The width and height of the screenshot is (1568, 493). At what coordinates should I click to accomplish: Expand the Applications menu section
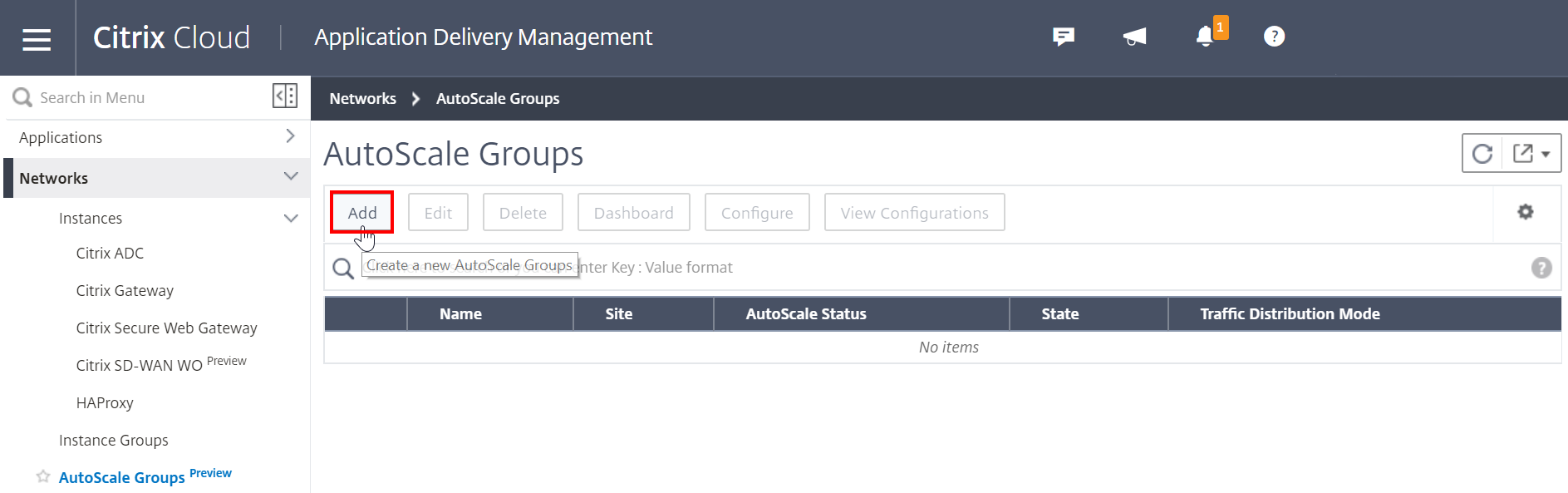290,136
